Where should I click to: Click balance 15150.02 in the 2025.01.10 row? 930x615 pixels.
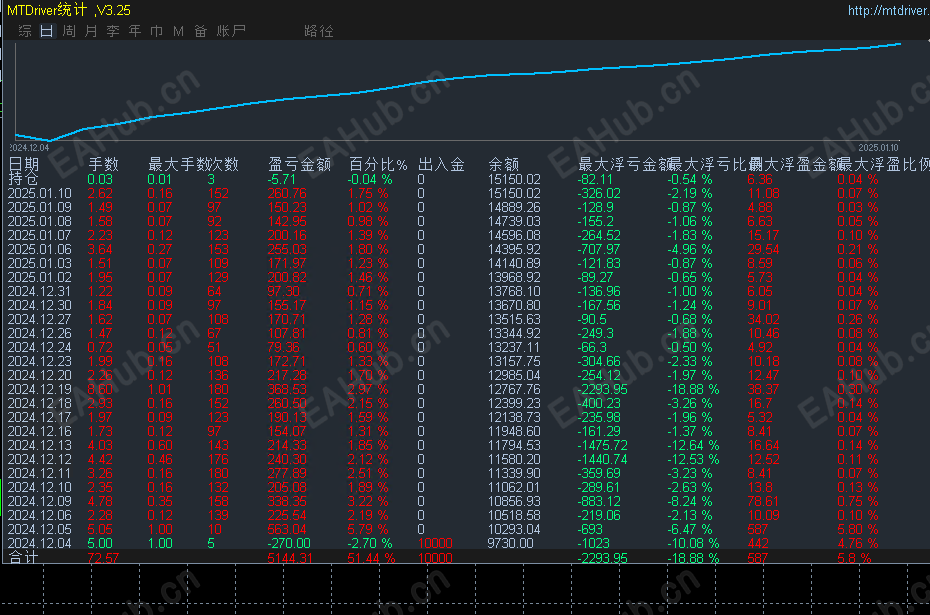514,193
